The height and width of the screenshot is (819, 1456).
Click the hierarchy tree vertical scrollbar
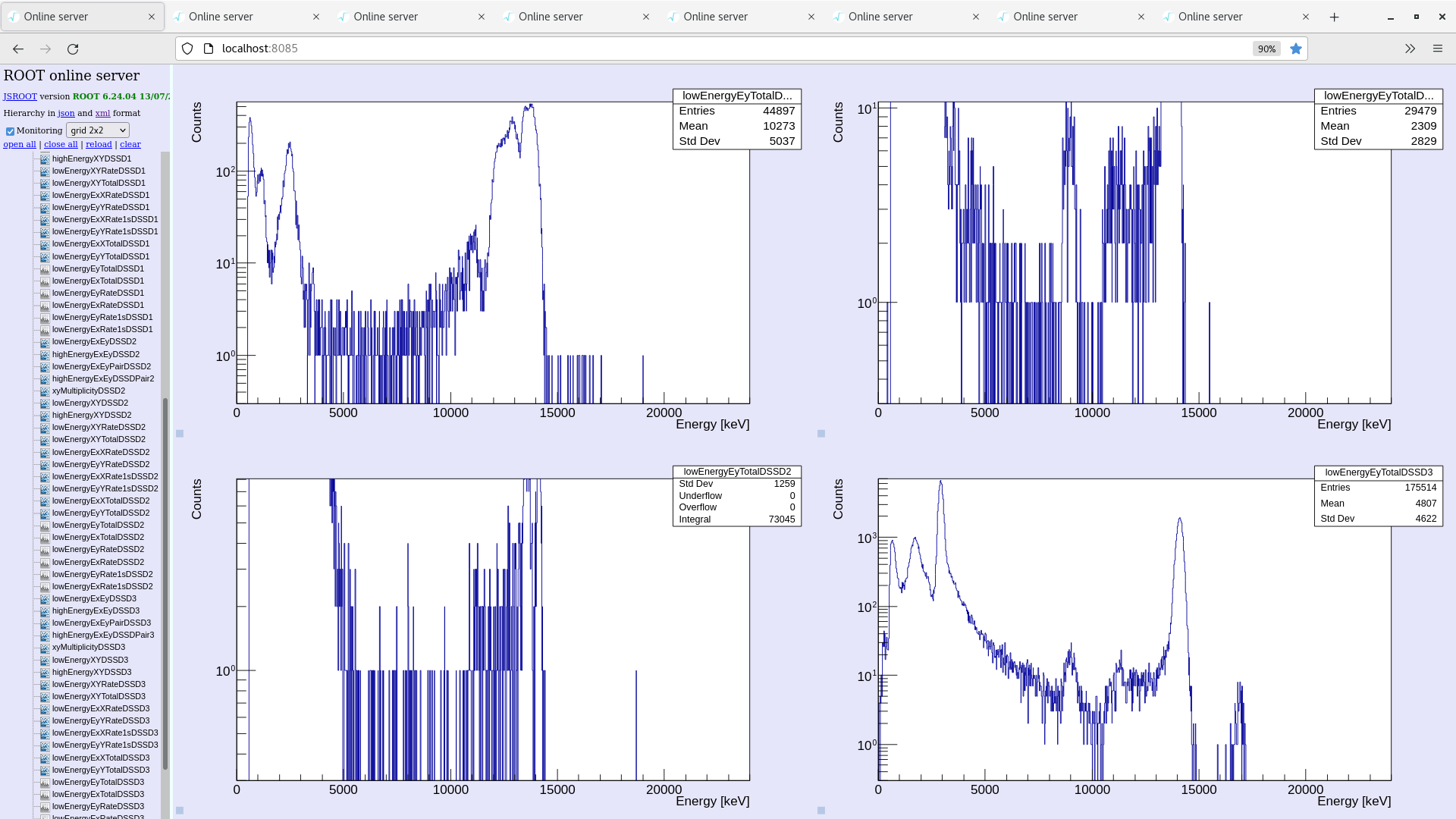[x=165, y=584]
